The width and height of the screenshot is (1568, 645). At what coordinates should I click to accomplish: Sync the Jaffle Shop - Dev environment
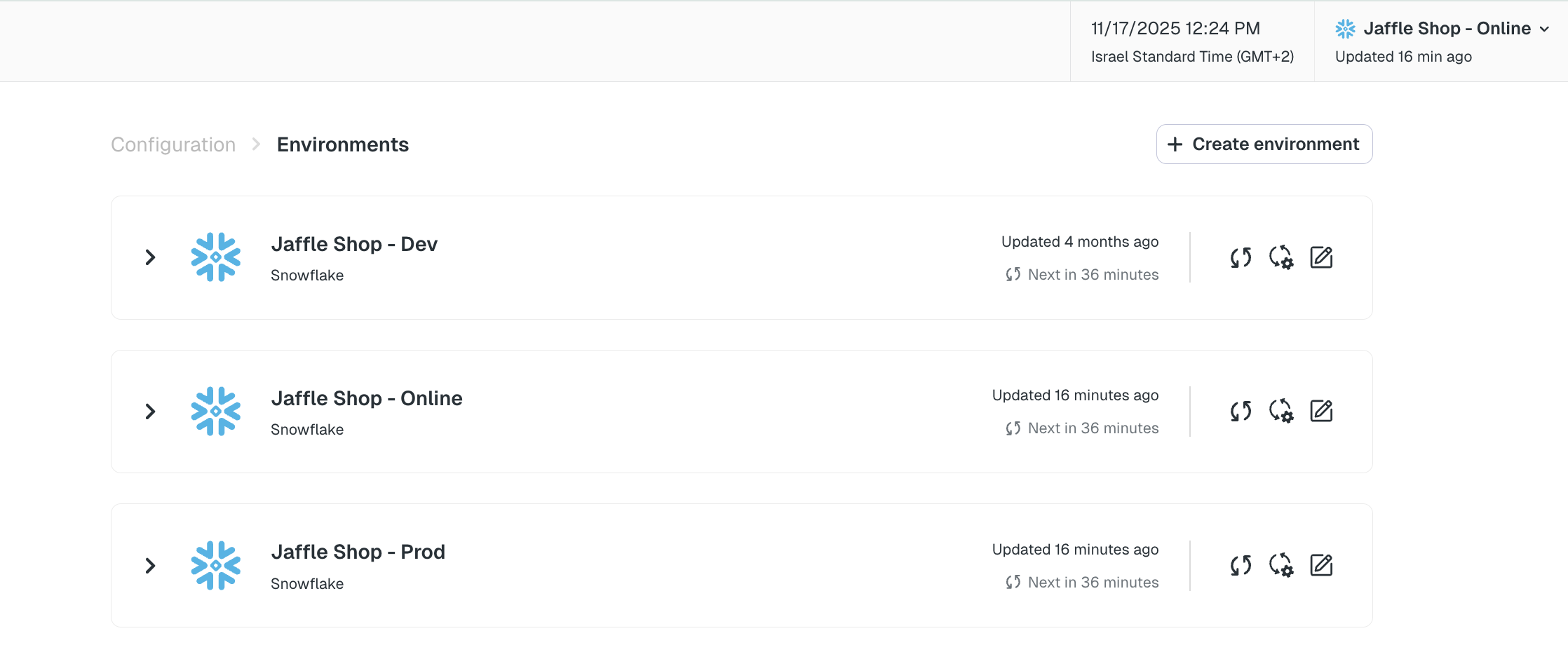pos(1241,258)
